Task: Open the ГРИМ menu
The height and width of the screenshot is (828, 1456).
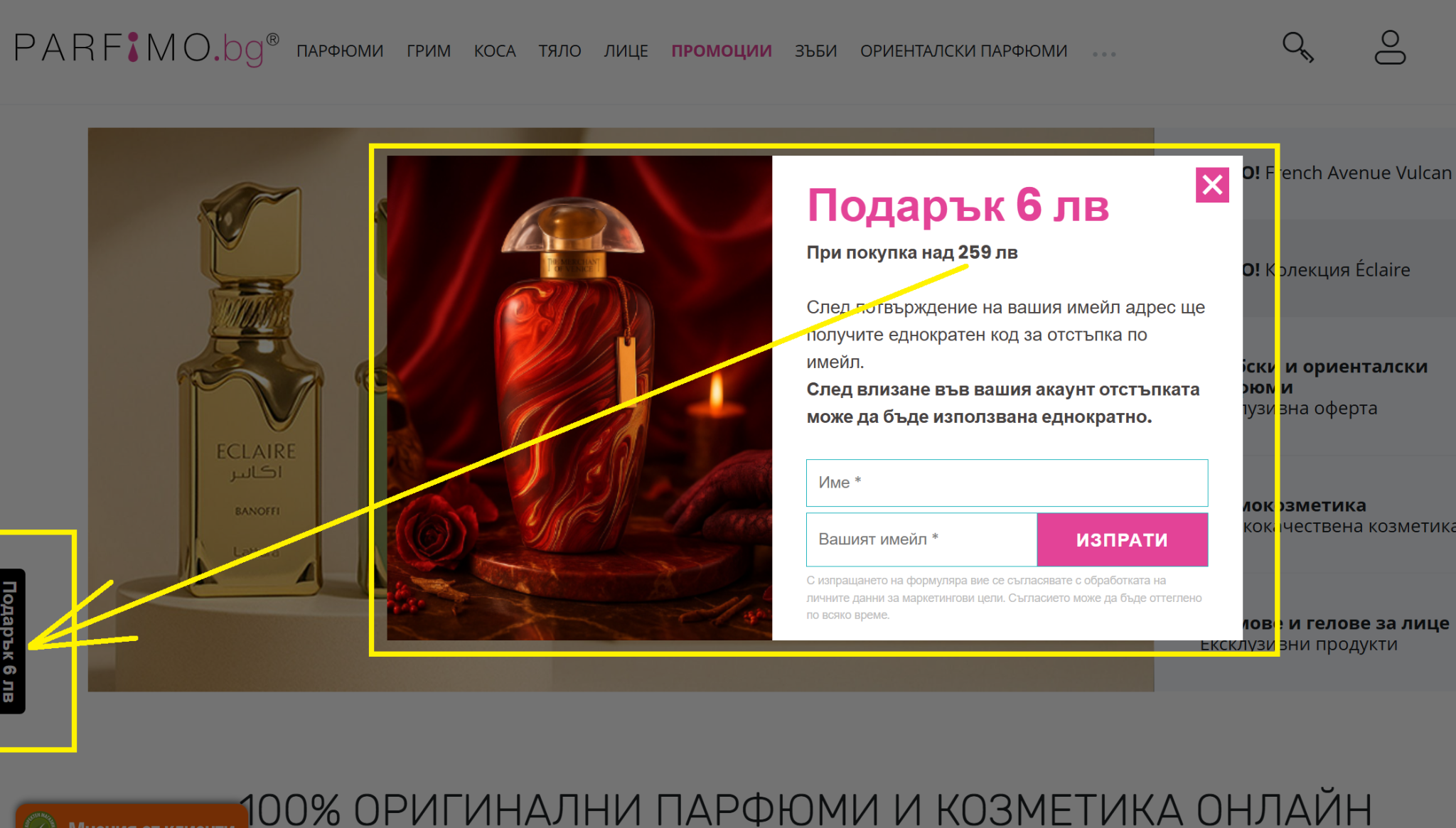Action: coord(429,51)
